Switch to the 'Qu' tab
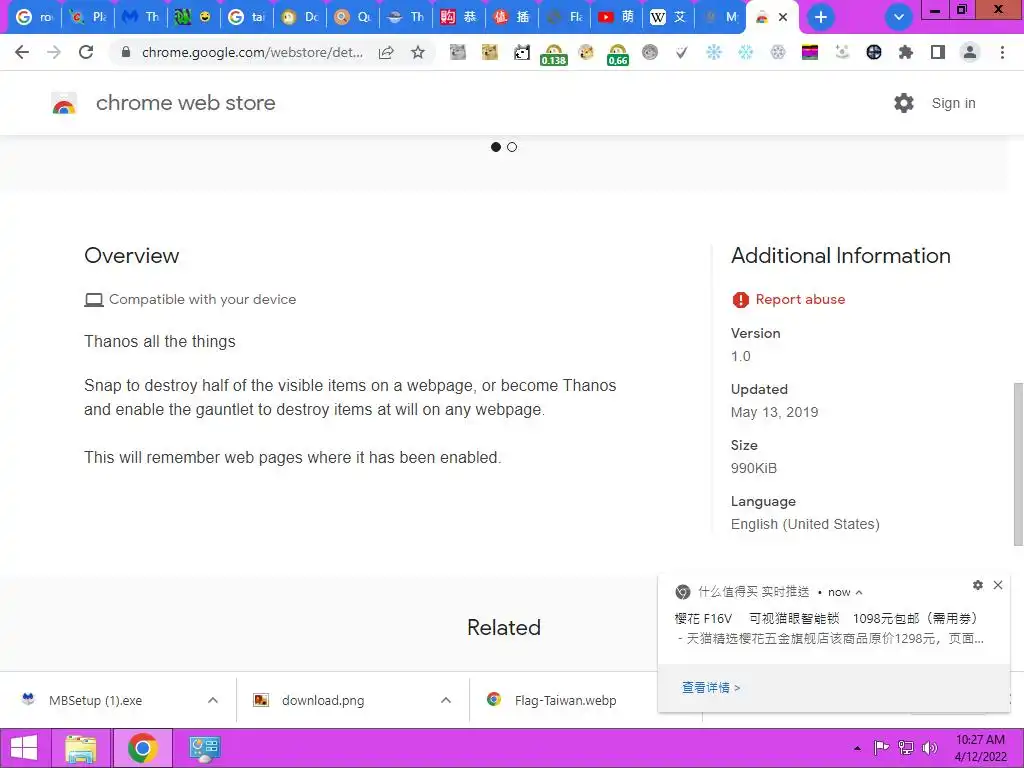This screenshot has height=768, width=1024. (353, 17)
